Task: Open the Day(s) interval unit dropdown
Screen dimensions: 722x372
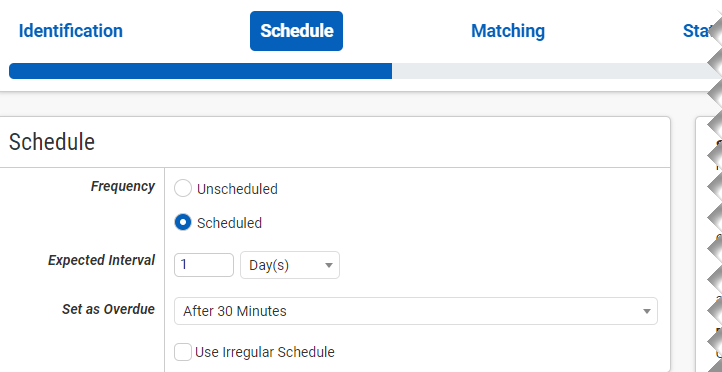Action: 290,265
